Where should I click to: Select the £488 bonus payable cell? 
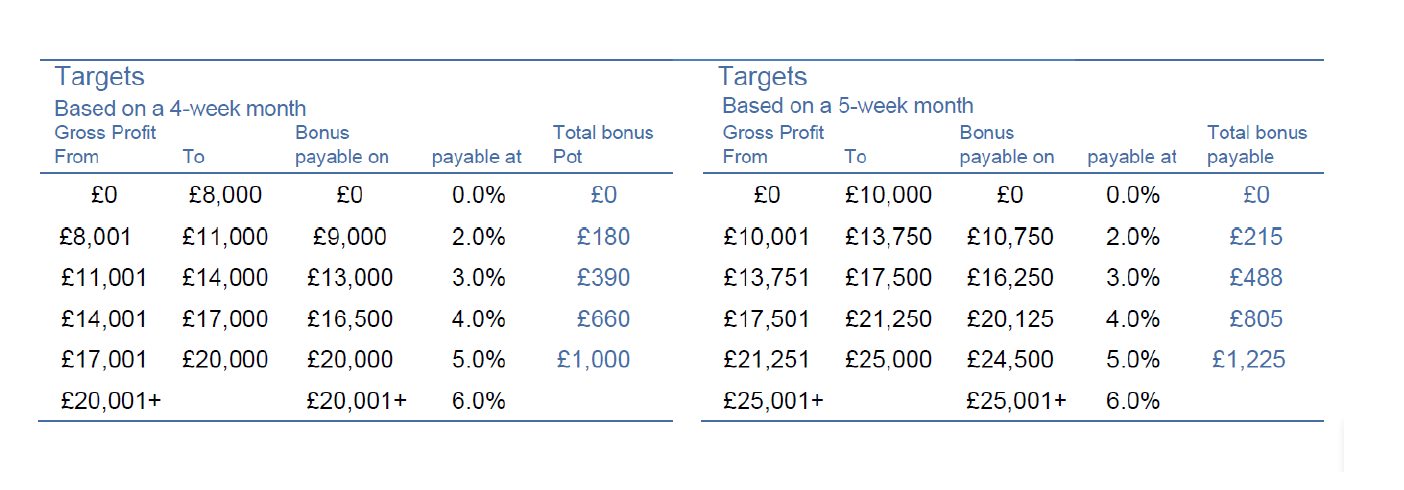coord(1256,278)
